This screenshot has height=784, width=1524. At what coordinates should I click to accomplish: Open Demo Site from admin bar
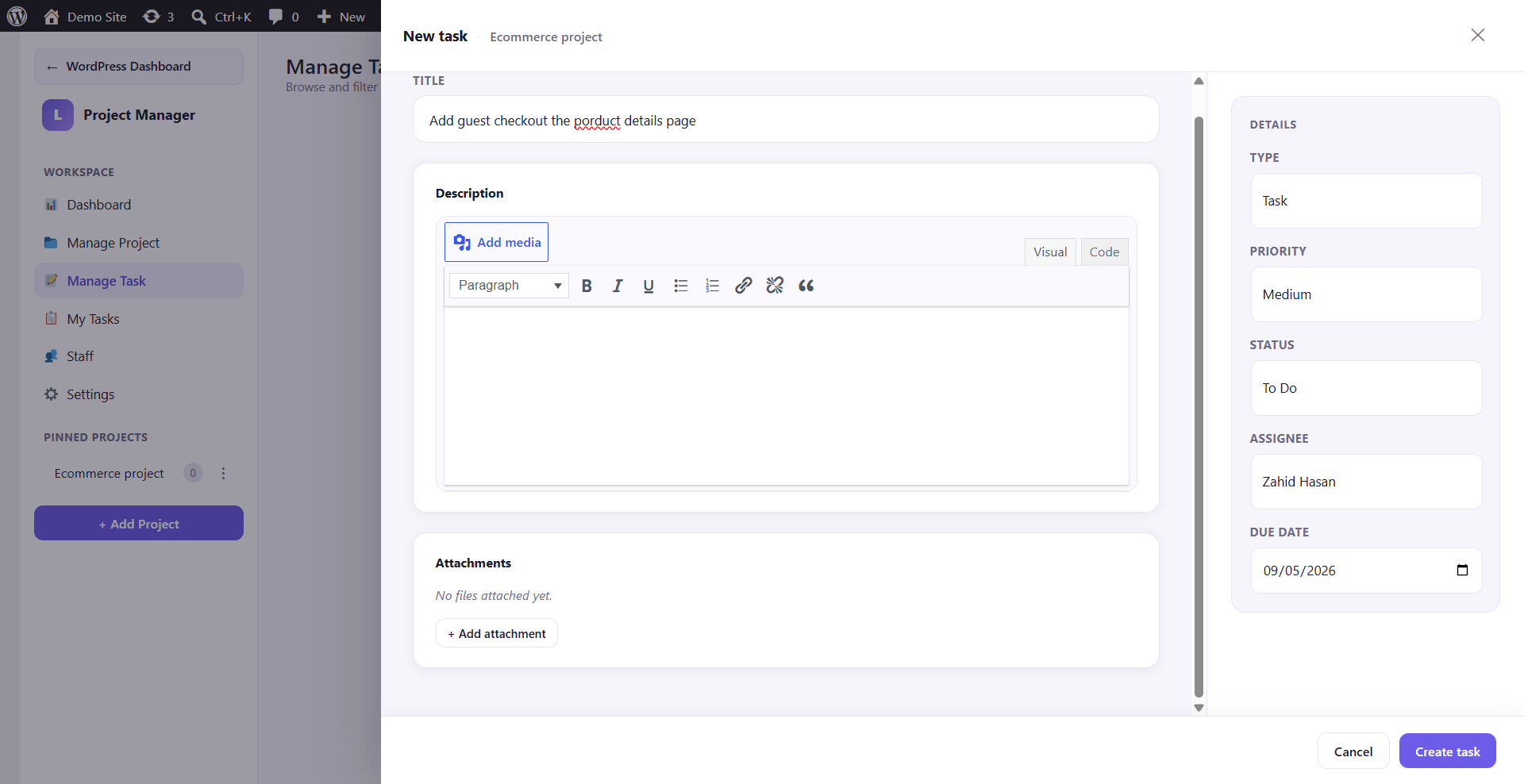click(85, 17)
